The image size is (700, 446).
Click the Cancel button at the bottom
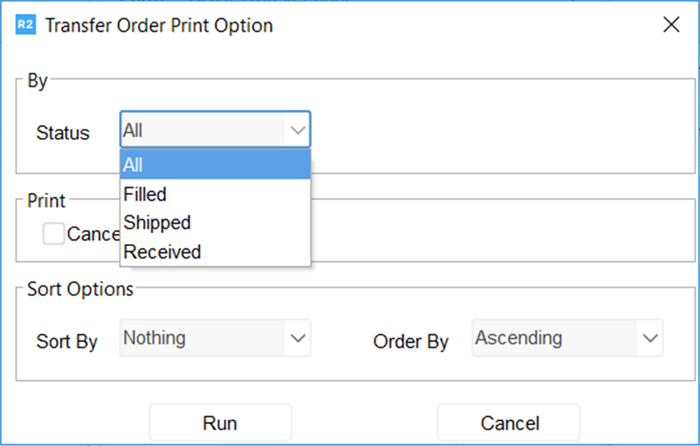[x=508, y=423]
